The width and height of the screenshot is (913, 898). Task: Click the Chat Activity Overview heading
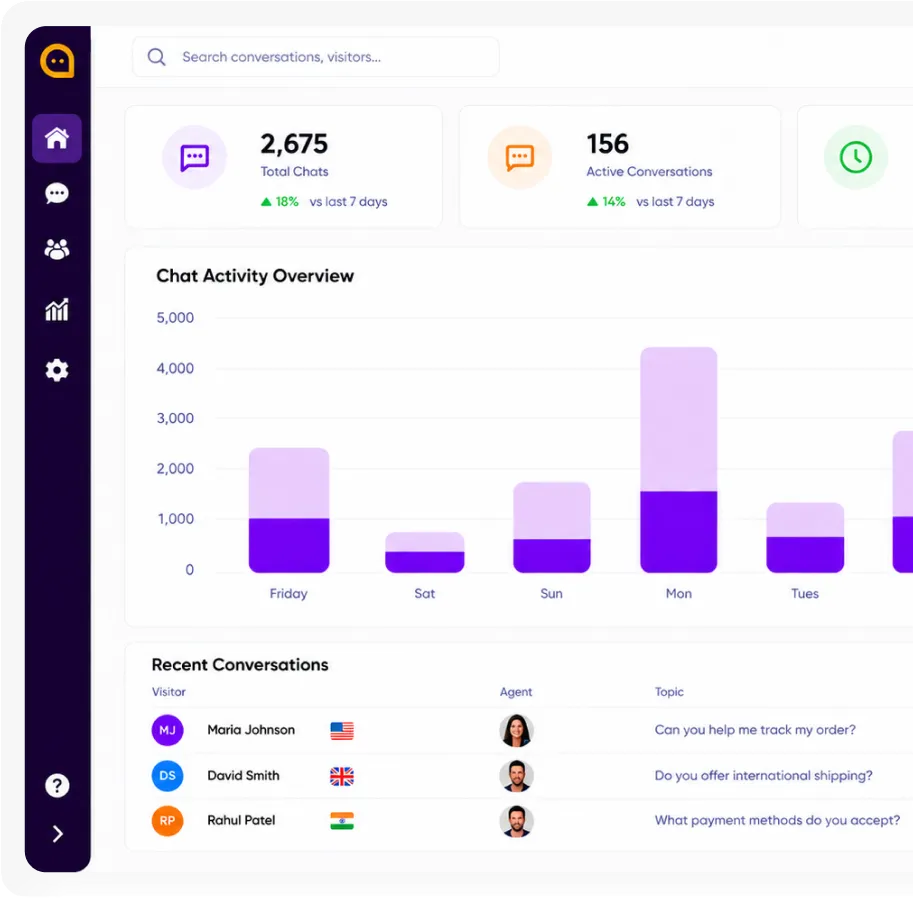[255, 275]
